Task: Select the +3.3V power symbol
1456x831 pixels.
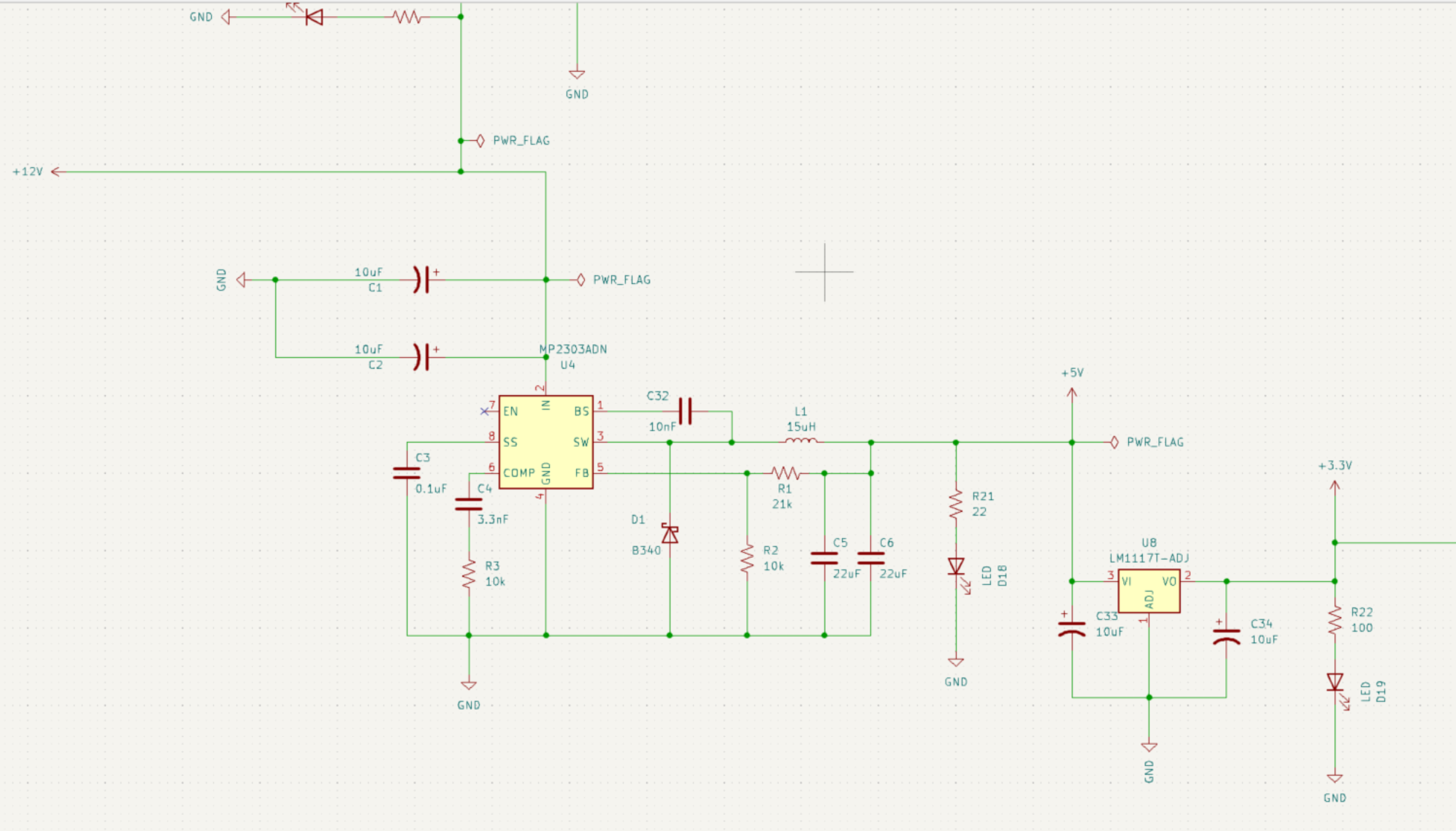Action: tap(1335, 486)
